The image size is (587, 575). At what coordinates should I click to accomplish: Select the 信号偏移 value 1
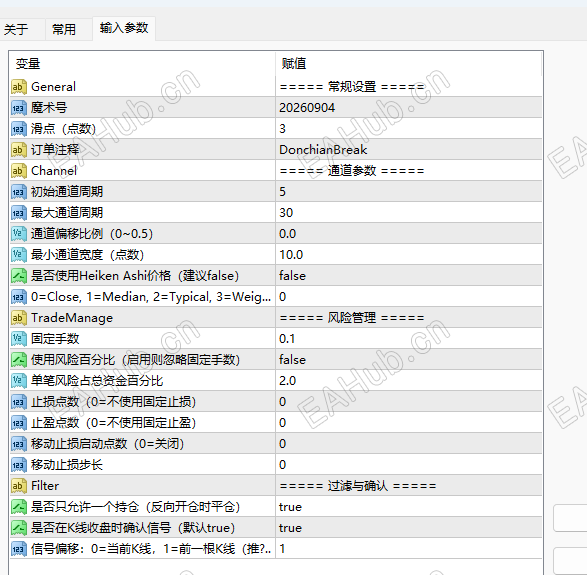[282, 549]
